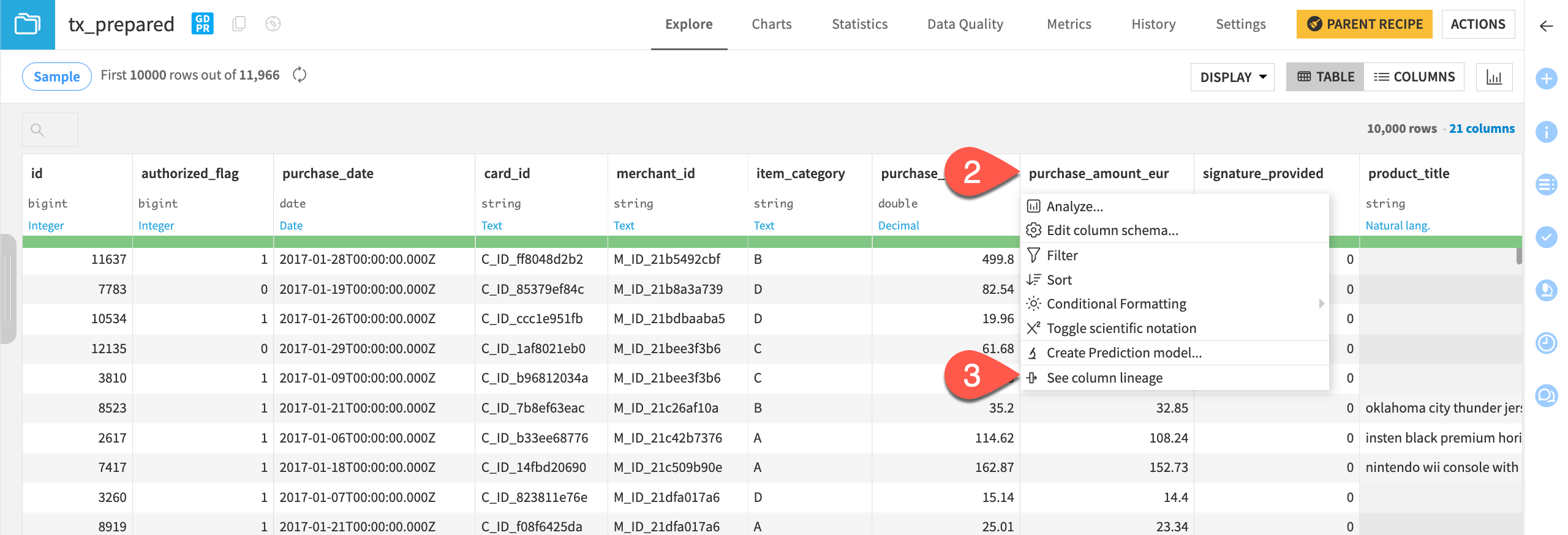
Task: Open the info icon in right sidebar
Action: point(1546,131)
